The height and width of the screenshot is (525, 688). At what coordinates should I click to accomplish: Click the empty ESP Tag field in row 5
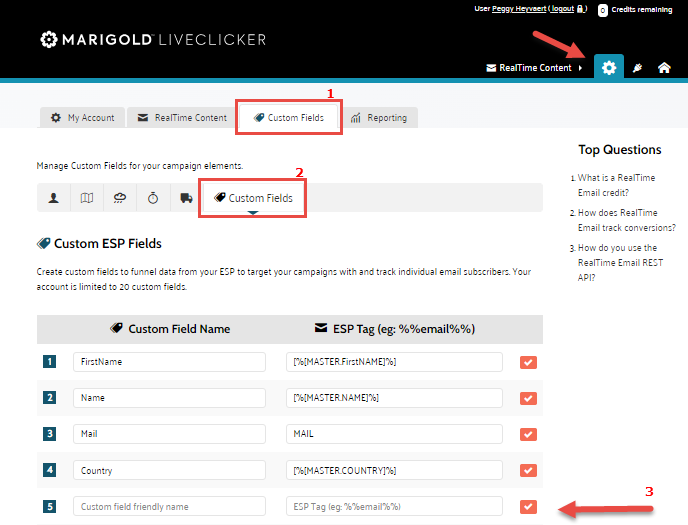pyautogui.click(x=394, y=507)
